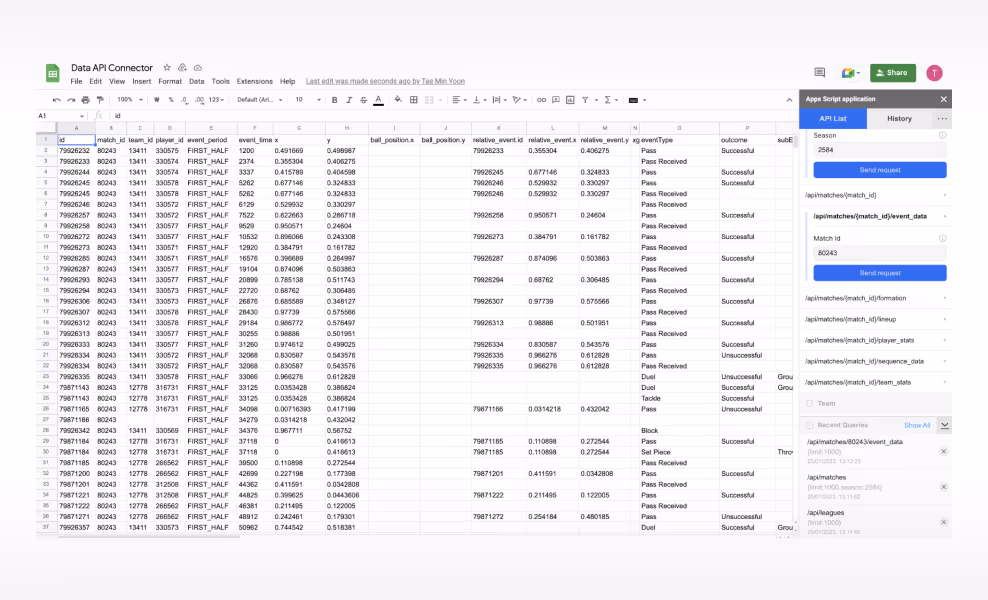Open the Extensions menu

pyautogui.click(x=254, y=81)
